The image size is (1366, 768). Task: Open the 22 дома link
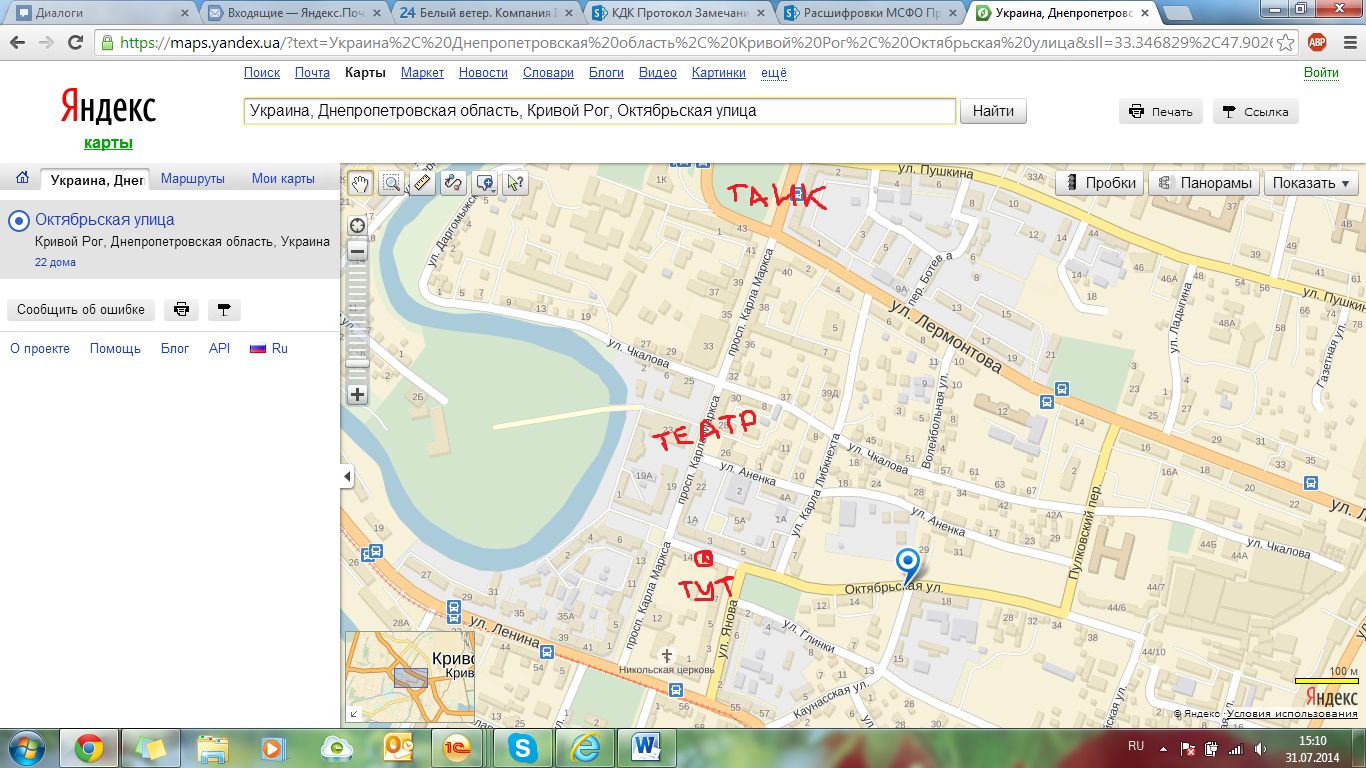pos(55,262)
